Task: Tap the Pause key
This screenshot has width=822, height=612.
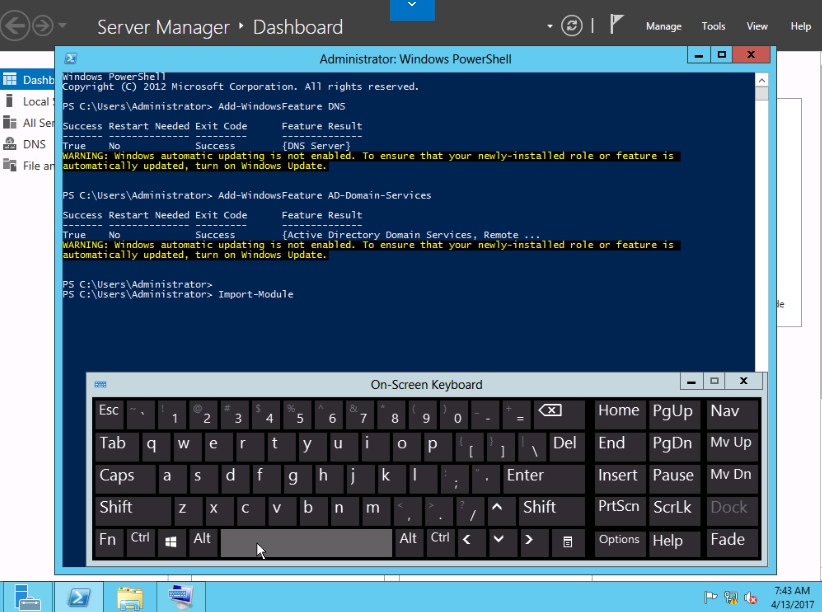Action: [673, 477]
